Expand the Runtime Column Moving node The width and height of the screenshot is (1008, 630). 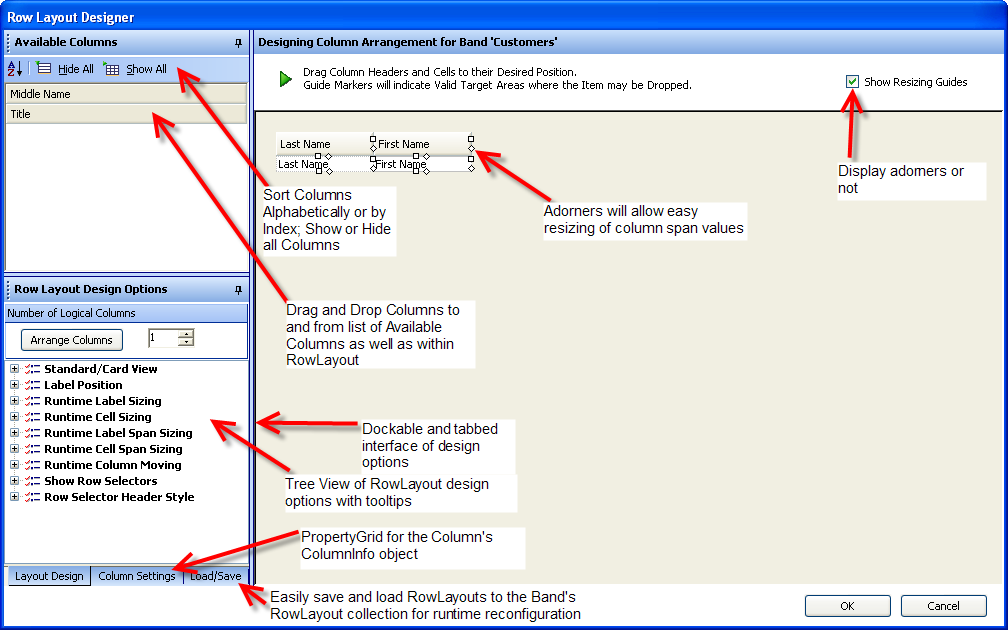(x=14, y=465)
